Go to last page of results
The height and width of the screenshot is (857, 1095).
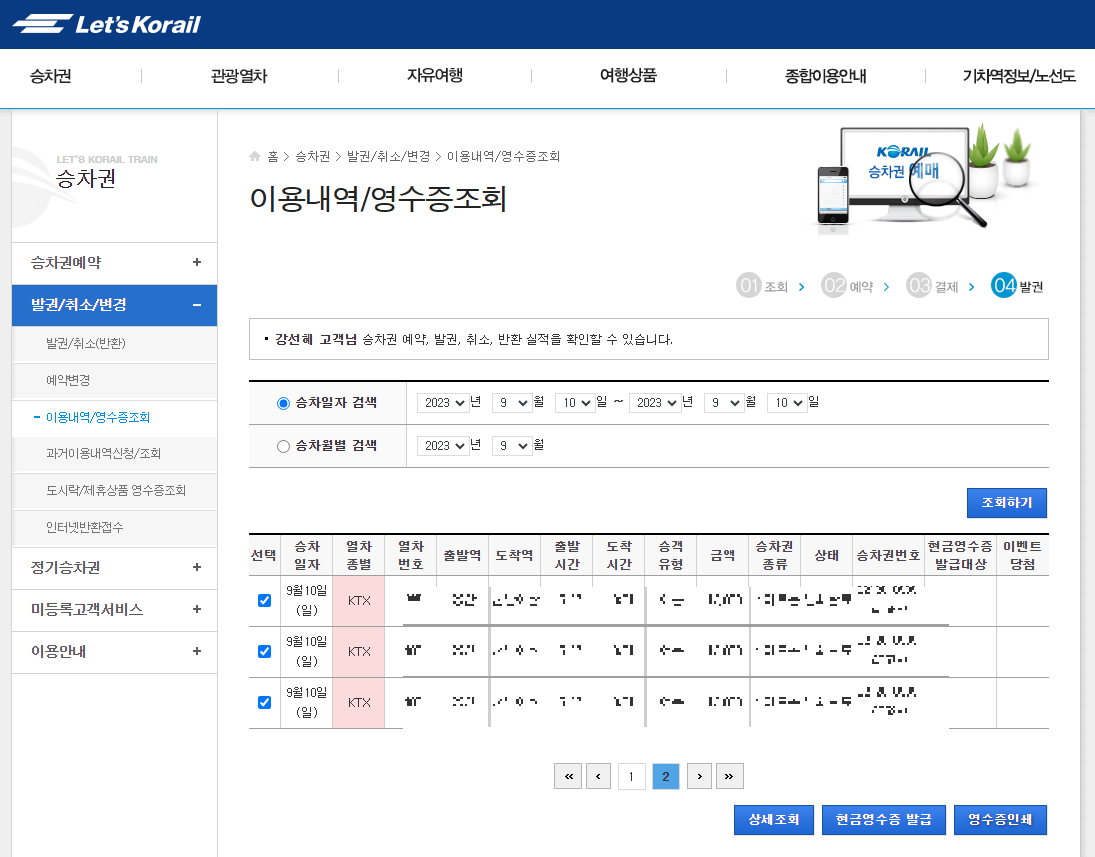click(x=729, y=776)
